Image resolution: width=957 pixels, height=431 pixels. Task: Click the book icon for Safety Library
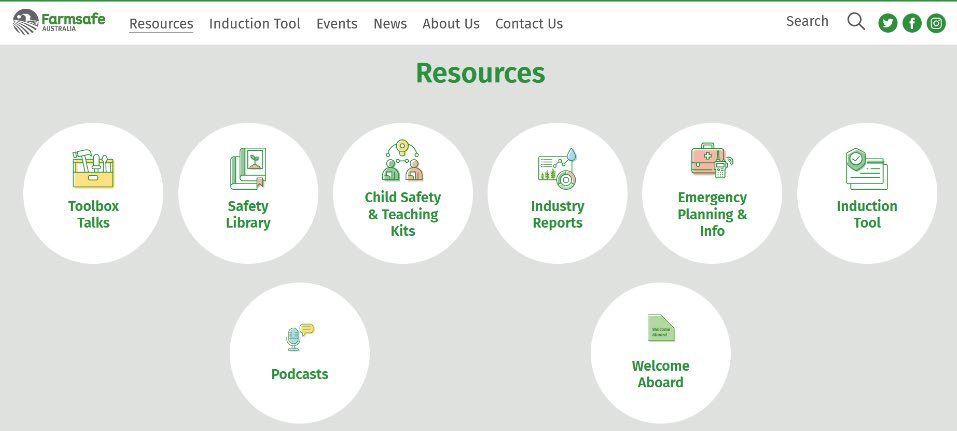248,168
